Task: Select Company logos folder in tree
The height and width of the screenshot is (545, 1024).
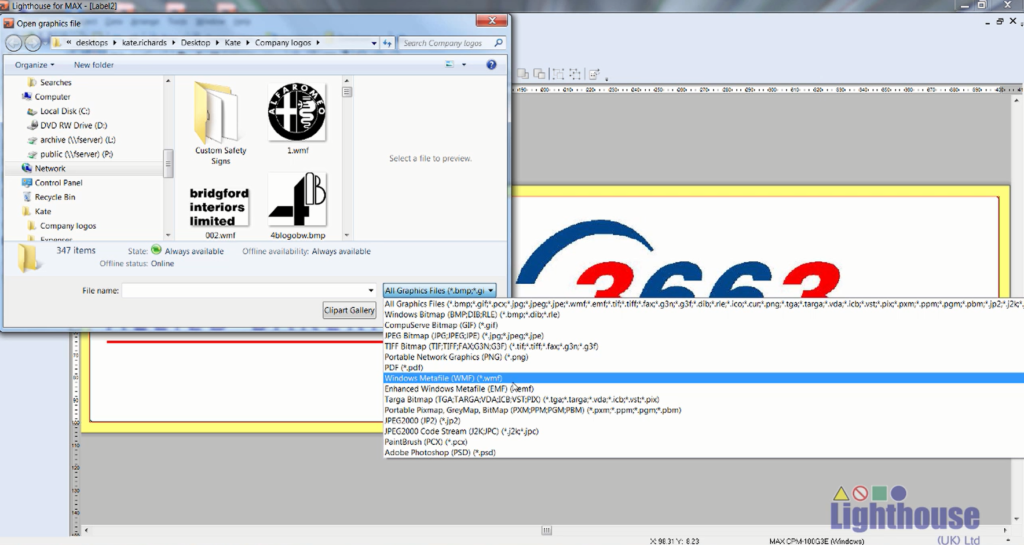Action: pos(67,226)
